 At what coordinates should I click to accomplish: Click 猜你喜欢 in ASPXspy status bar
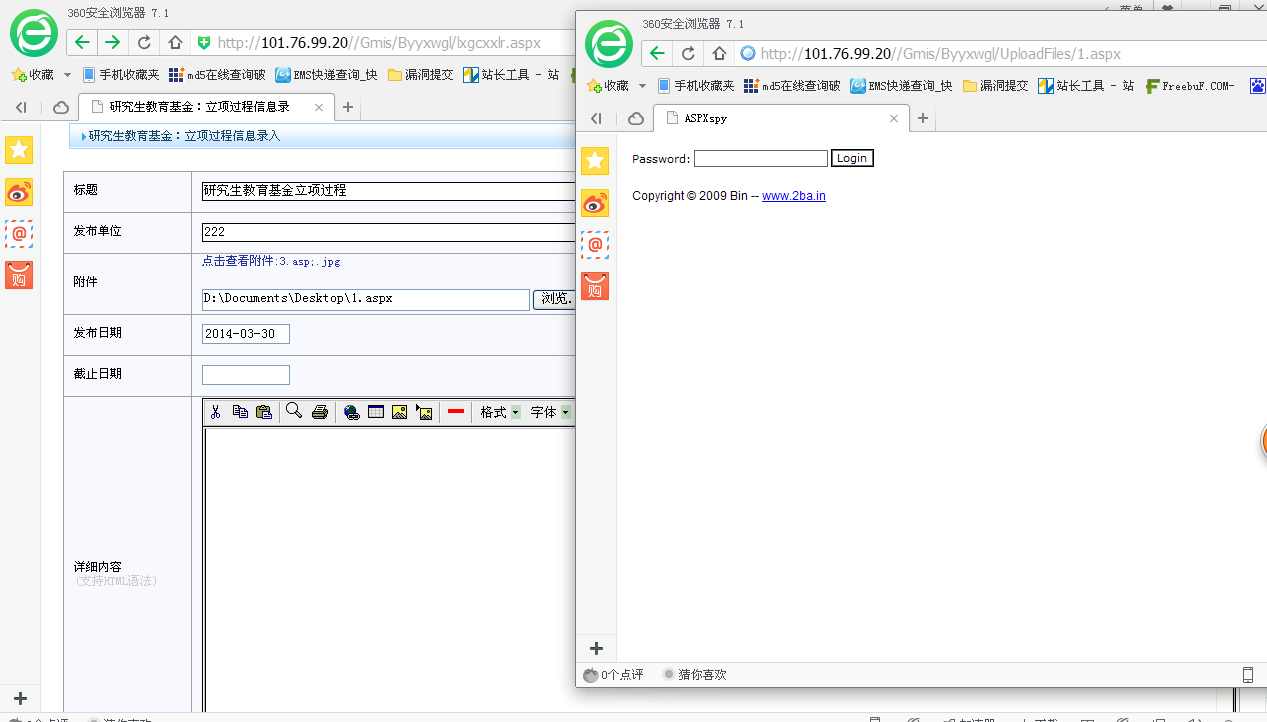(695, 675)
